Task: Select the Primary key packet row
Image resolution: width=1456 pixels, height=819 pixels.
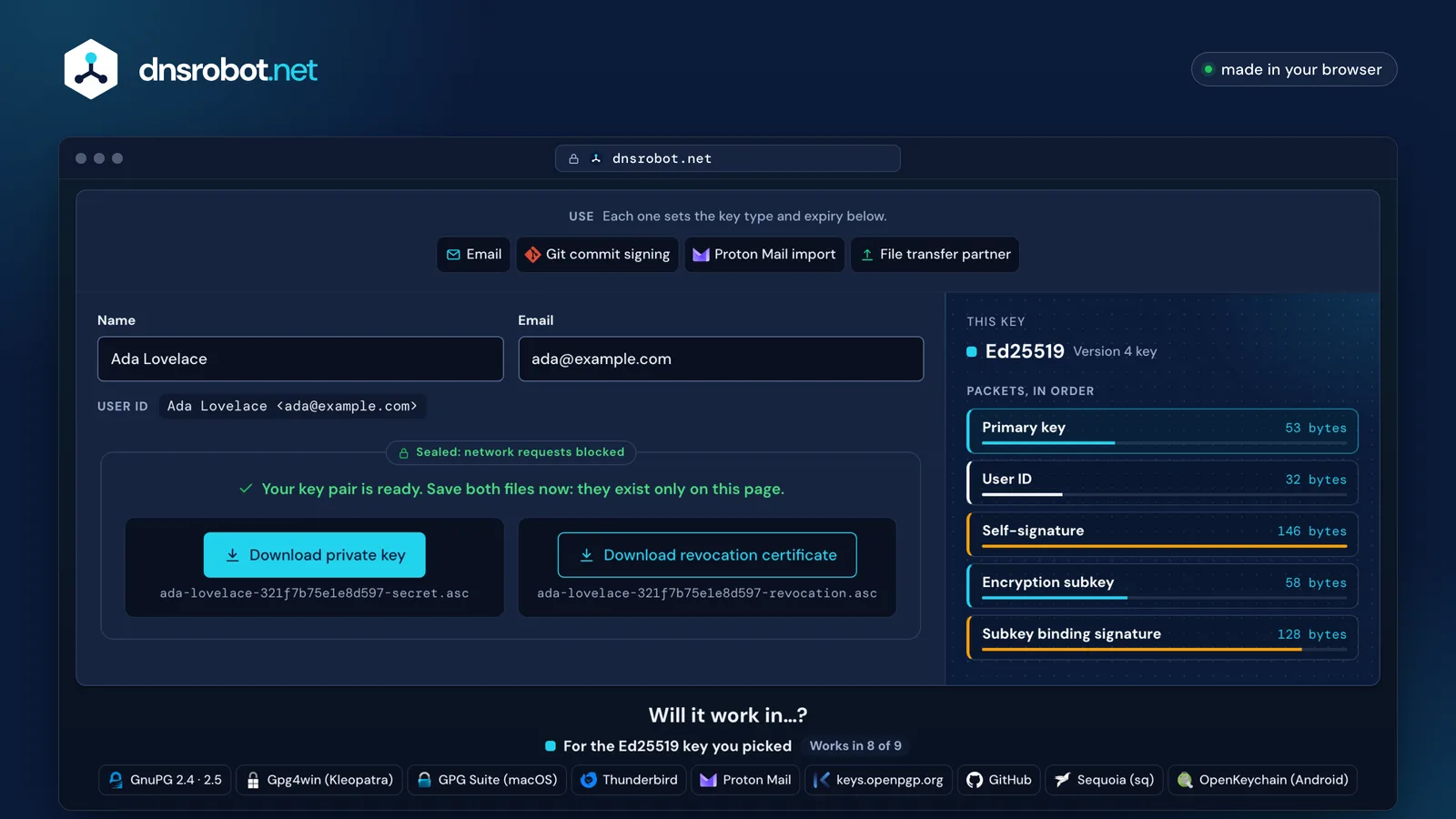Action: 1162,430
